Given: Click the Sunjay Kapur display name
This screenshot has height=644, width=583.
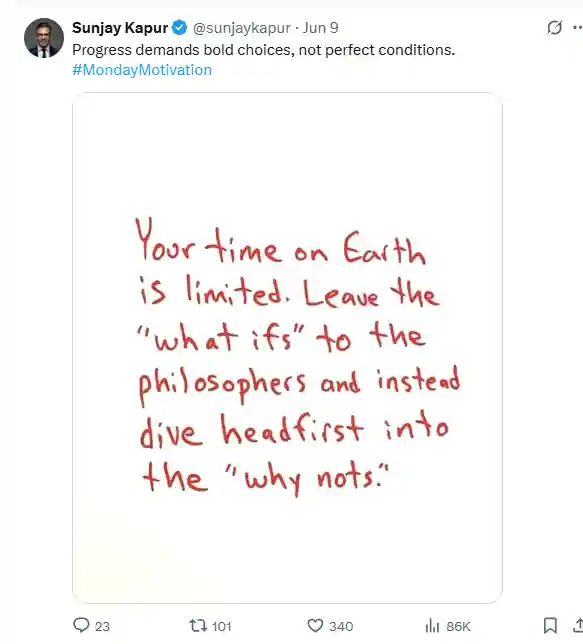Looking at the screenshot, I should (120, 28).
